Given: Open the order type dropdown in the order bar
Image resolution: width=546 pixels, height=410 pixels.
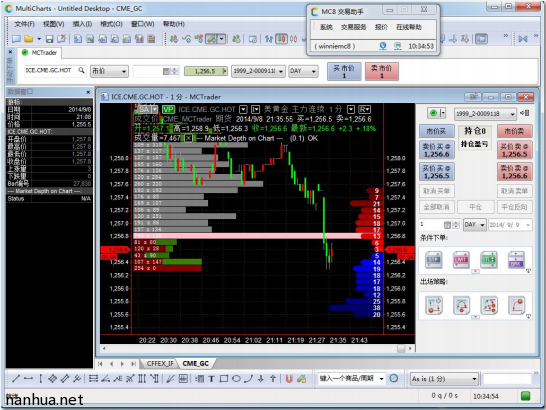Looking at the screenshot, I should point(109,71).
